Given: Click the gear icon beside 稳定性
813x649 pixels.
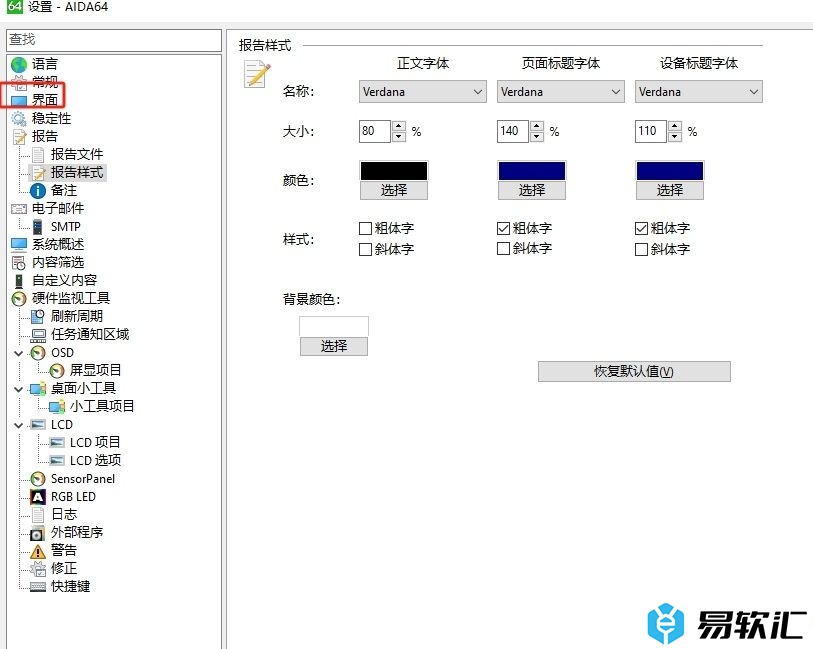Looking at the screenshot, I should [x=19, y=119].
